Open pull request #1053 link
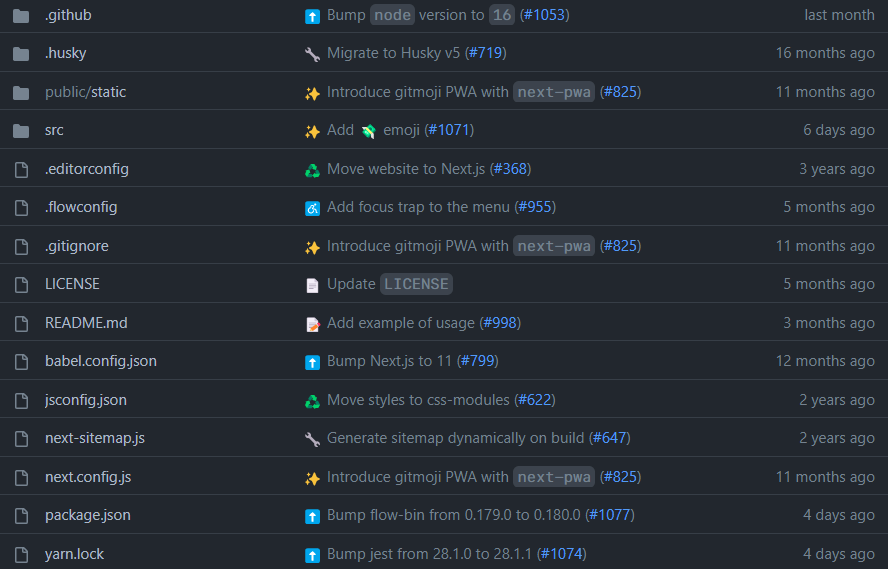The height and width of the screenshot is (569, 888). tap(545, 15)
